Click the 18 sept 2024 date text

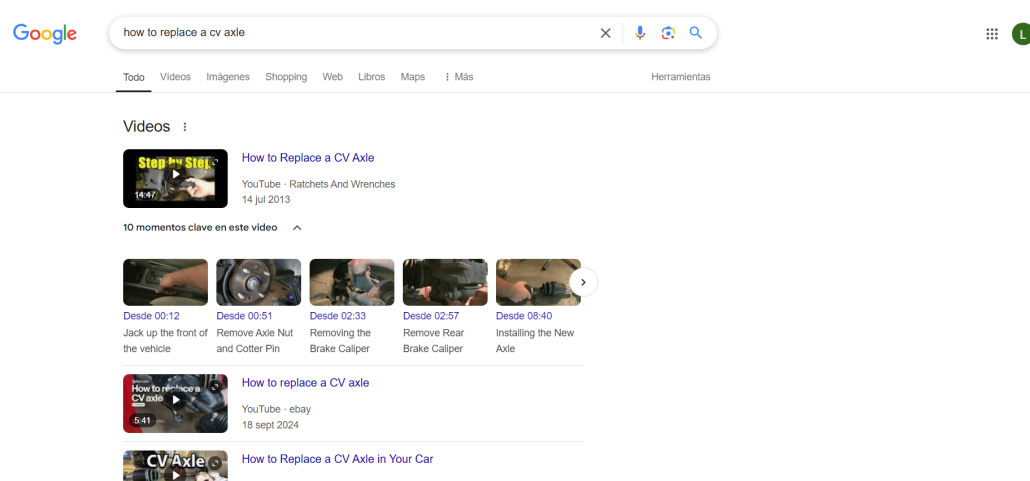pyautogui.click(x=270, y=425)
